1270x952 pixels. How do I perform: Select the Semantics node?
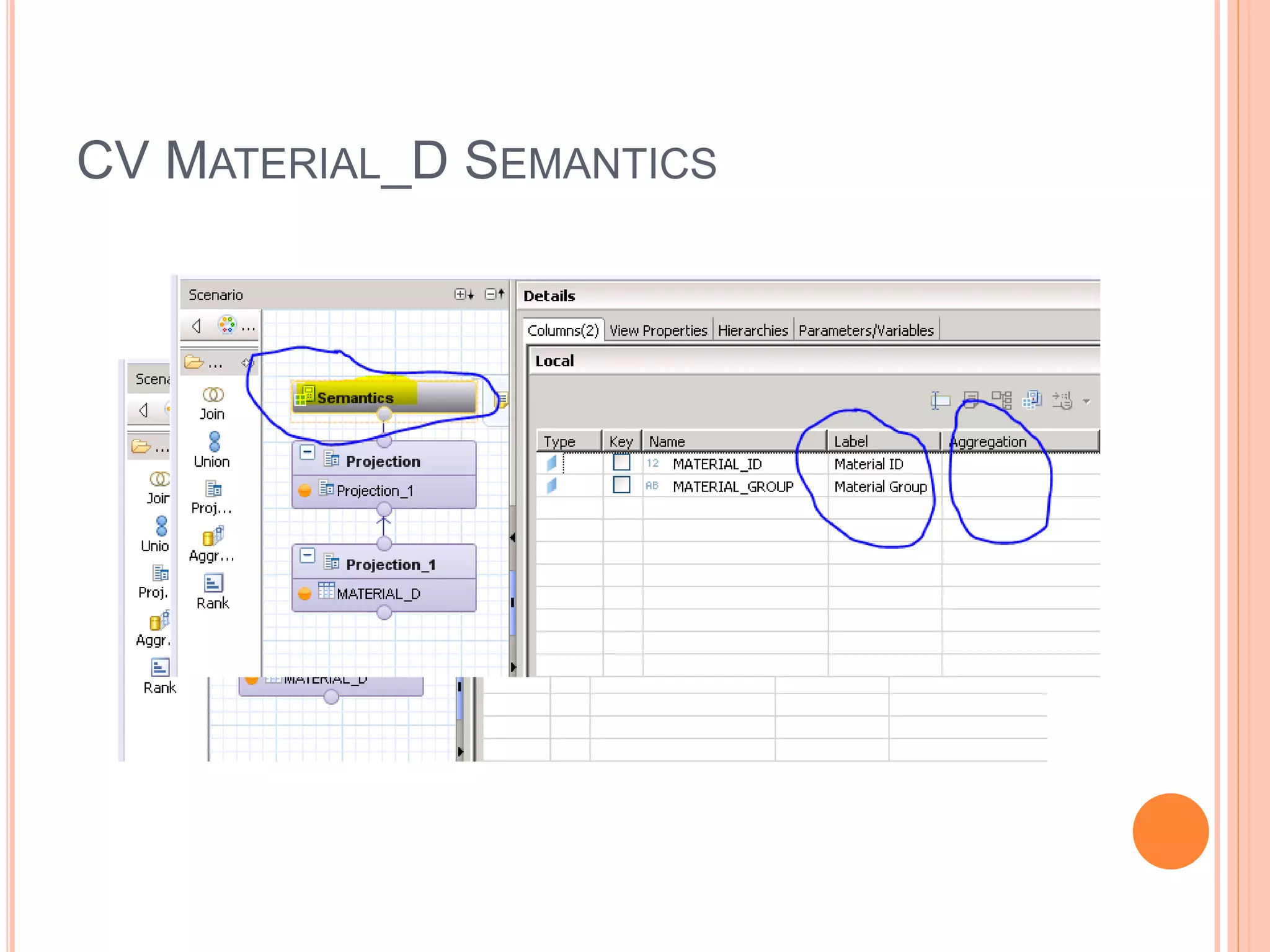(x=384, y=397)
